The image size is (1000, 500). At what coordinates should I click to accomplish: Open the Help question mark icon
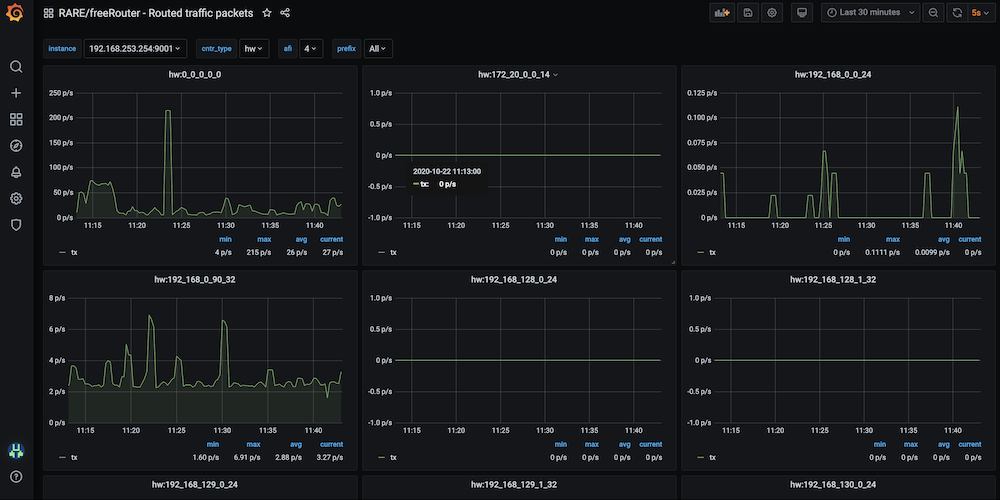16,476
